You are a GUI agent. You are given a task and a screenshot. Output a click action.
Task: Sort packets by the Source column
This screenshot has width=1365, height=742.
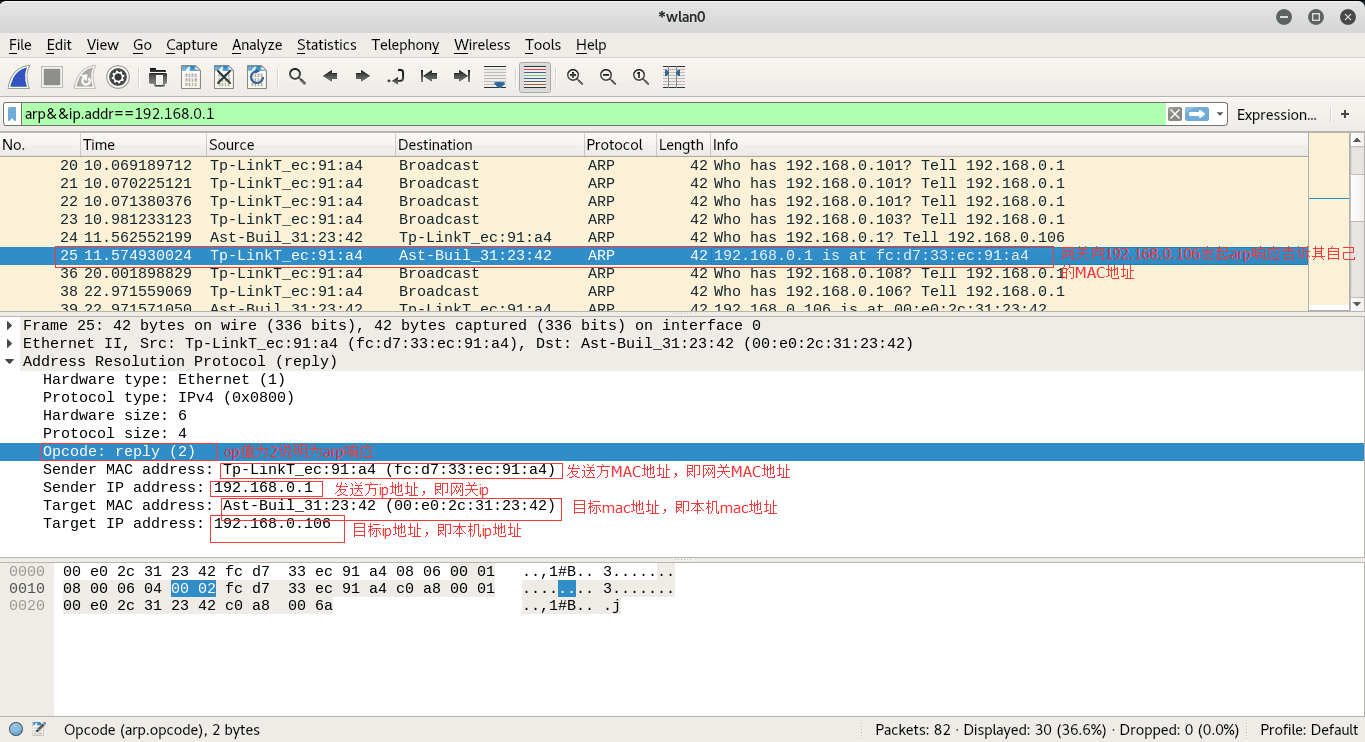(x=301, y=145)
